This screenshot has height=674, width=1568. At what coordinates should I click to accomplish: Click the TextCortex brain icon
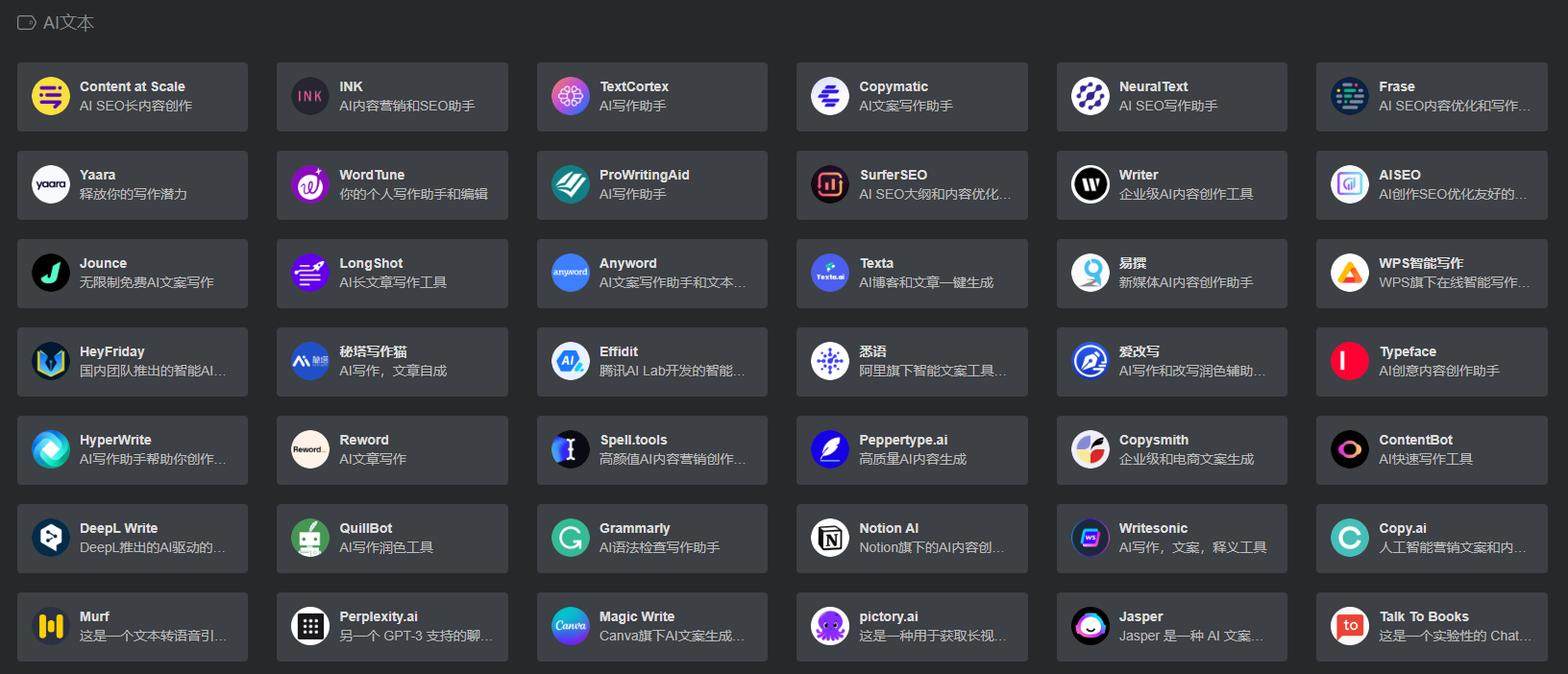tap(571, 97)
